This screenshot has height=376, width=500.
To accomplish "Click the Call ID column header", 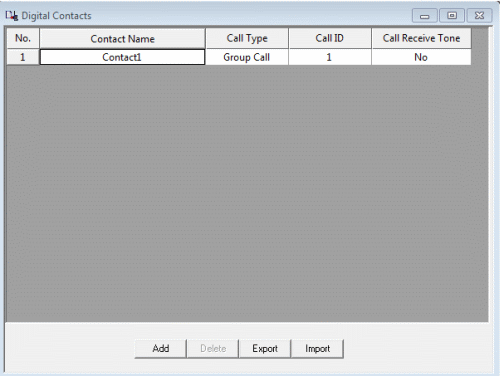I will tap(330, 39).
